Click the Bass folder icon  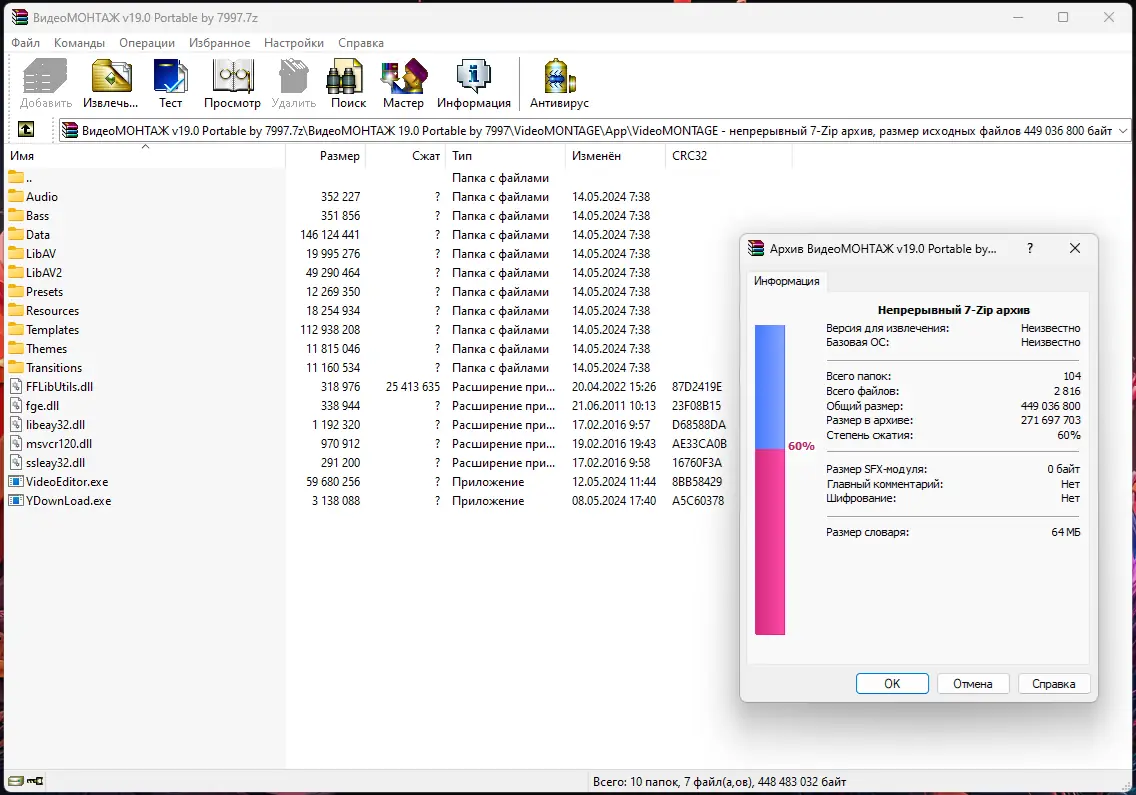16,215
